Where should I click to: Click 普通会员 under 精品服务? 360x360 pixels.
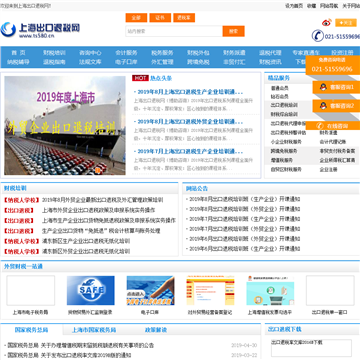[279, 88]
